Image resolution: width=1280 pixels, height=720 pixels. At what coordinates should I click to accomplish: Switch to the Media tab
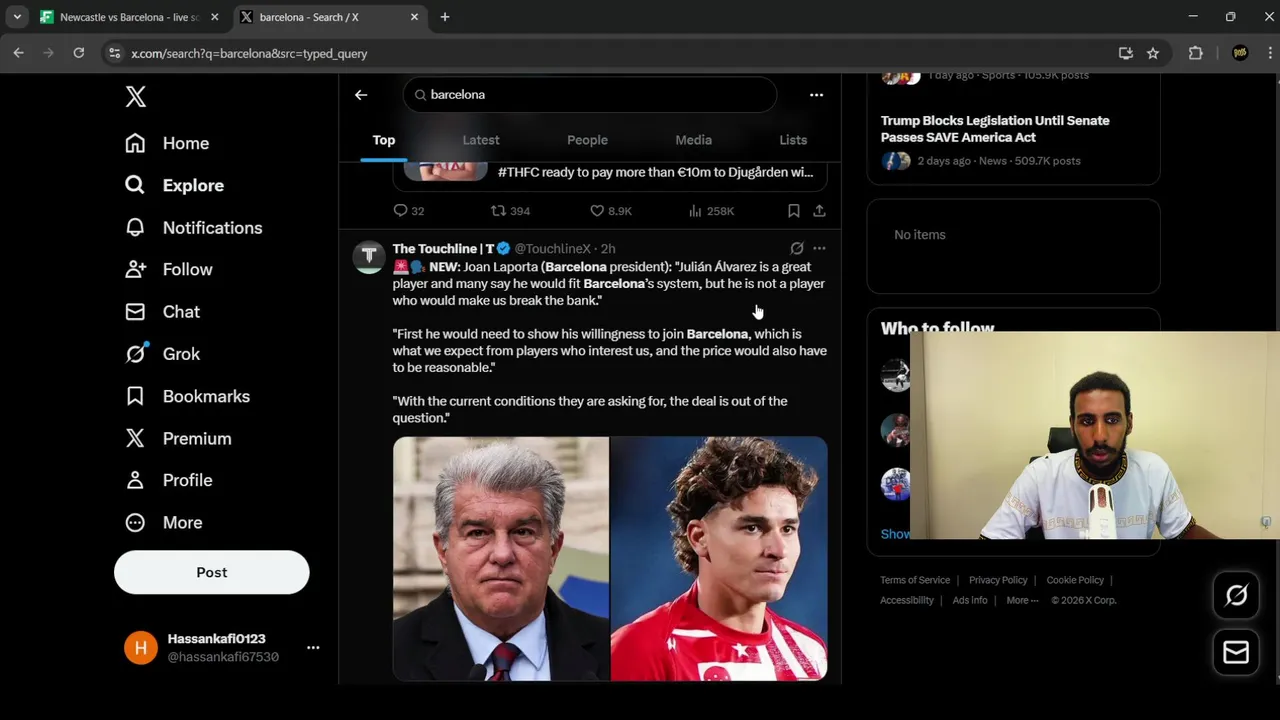click(x=693, y=140)
